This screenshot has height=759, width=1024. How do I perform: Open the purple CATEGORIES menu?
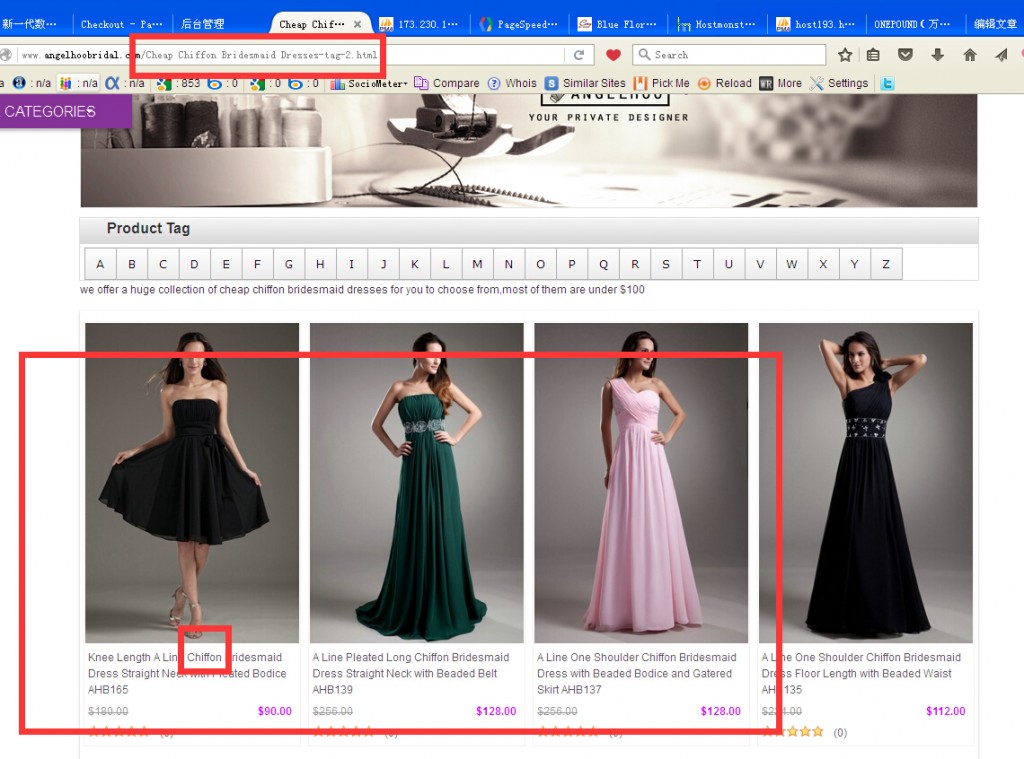click(x=50, y=111)
